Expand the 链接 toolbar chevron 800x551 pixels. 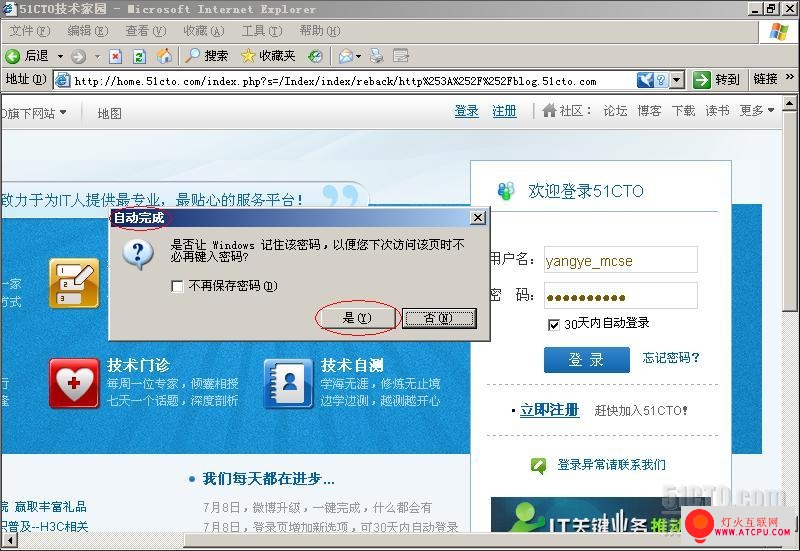(790, 77)
